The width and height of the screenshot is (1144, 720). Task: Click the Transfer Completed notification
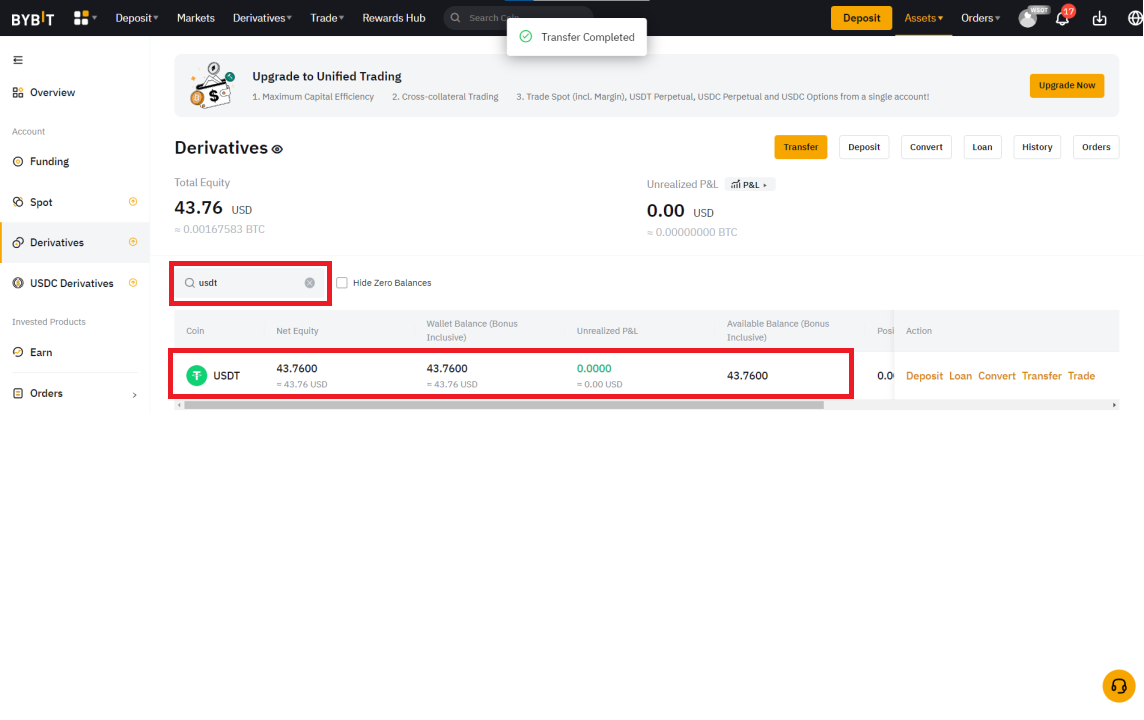tap(577, 37)
